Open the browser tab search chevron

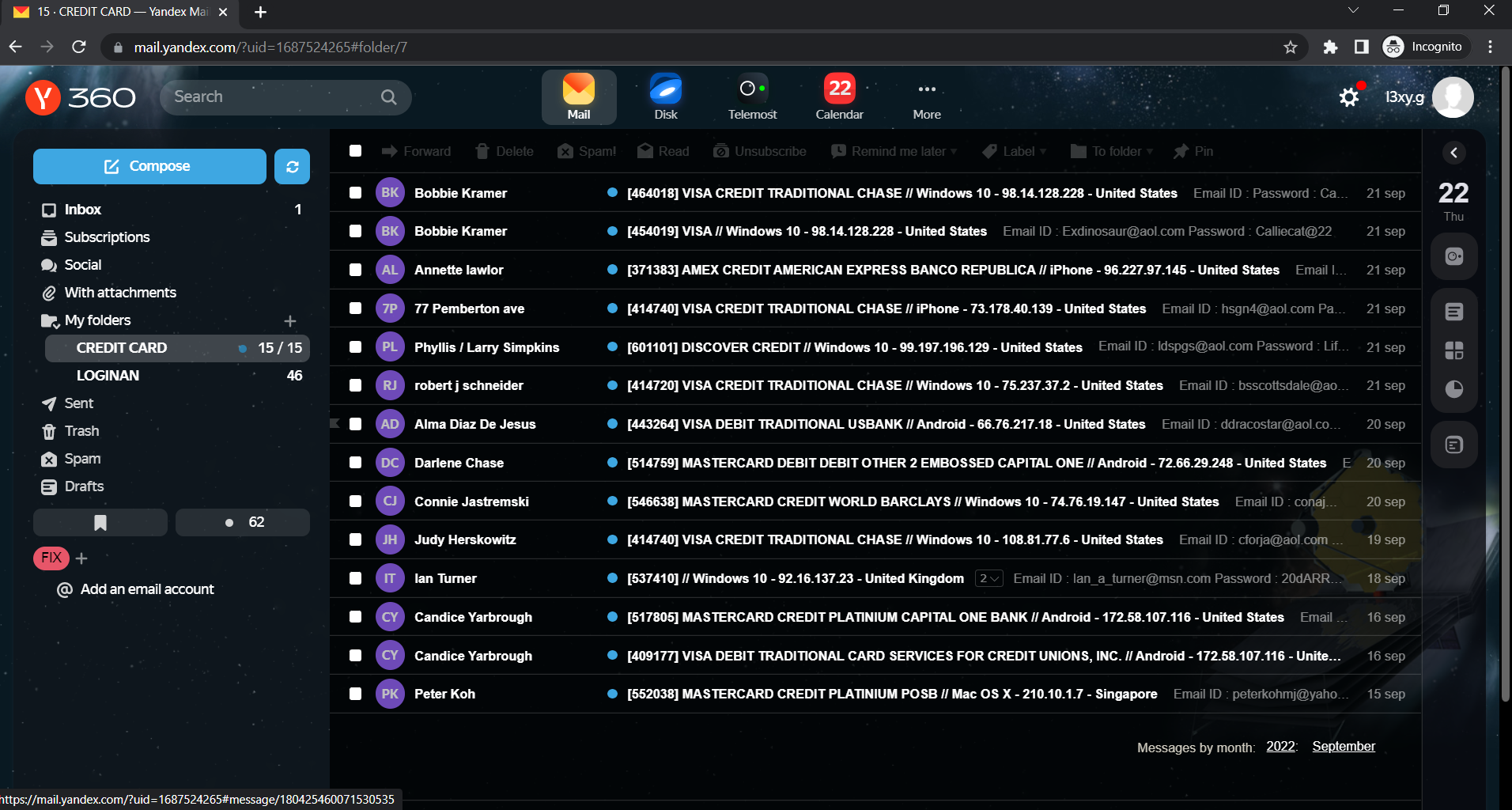pyautogui.click(x=1353, y=11)
